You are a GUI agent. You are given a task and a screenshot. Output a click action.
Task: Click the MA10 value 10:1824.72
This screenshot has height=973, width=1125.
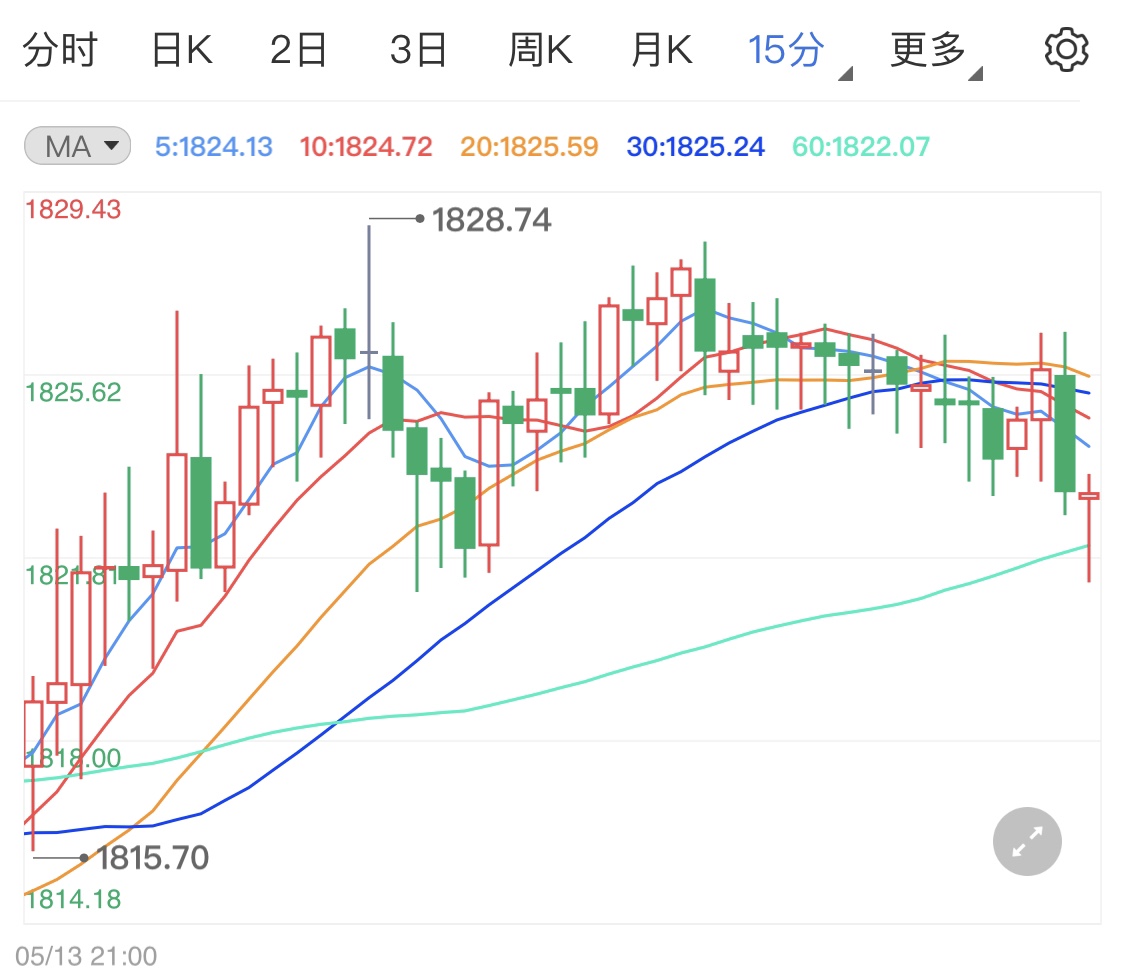point(366,147)
